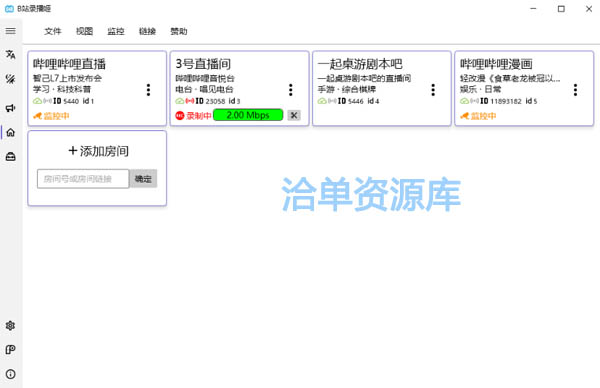The image size is (600, 388).
Task: Open three-dot menu on 一起桌游剧本吧 card
Action: pos(433,90)
